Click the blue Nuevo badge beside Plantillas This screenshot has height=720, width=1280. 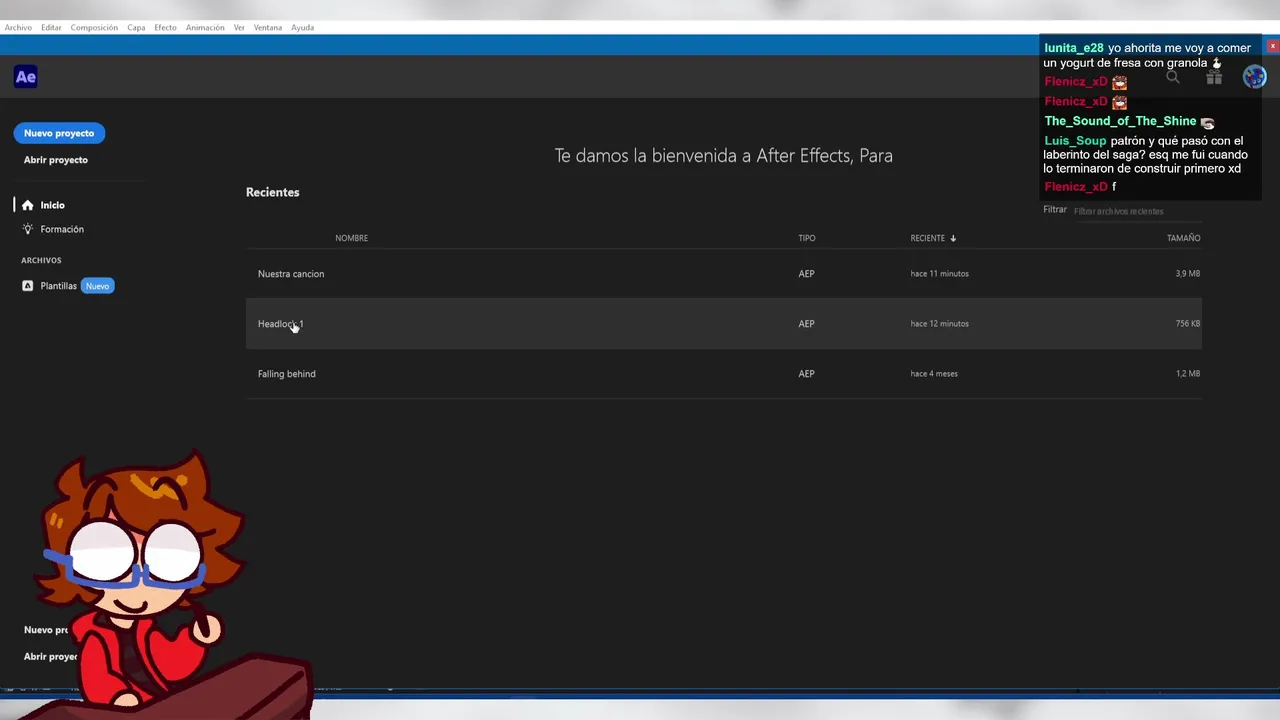pyautogui.click(x=97, y=286)
